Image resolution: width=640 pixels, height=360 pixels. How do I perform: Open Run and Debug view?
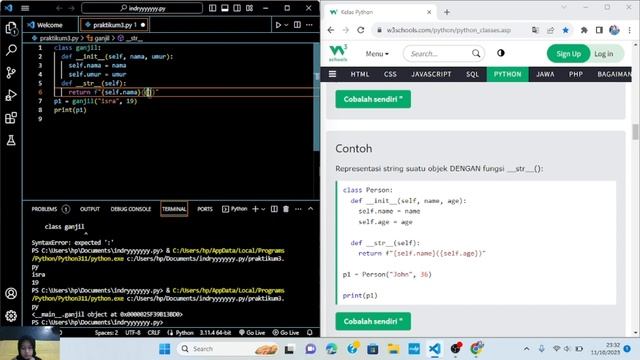(x=11, y=95)
